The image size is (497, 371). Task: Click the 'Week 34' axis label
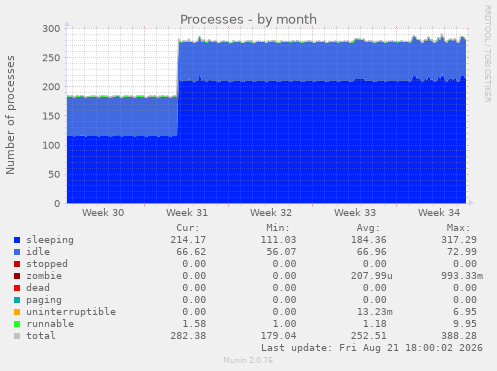click(x=439, y=212)
